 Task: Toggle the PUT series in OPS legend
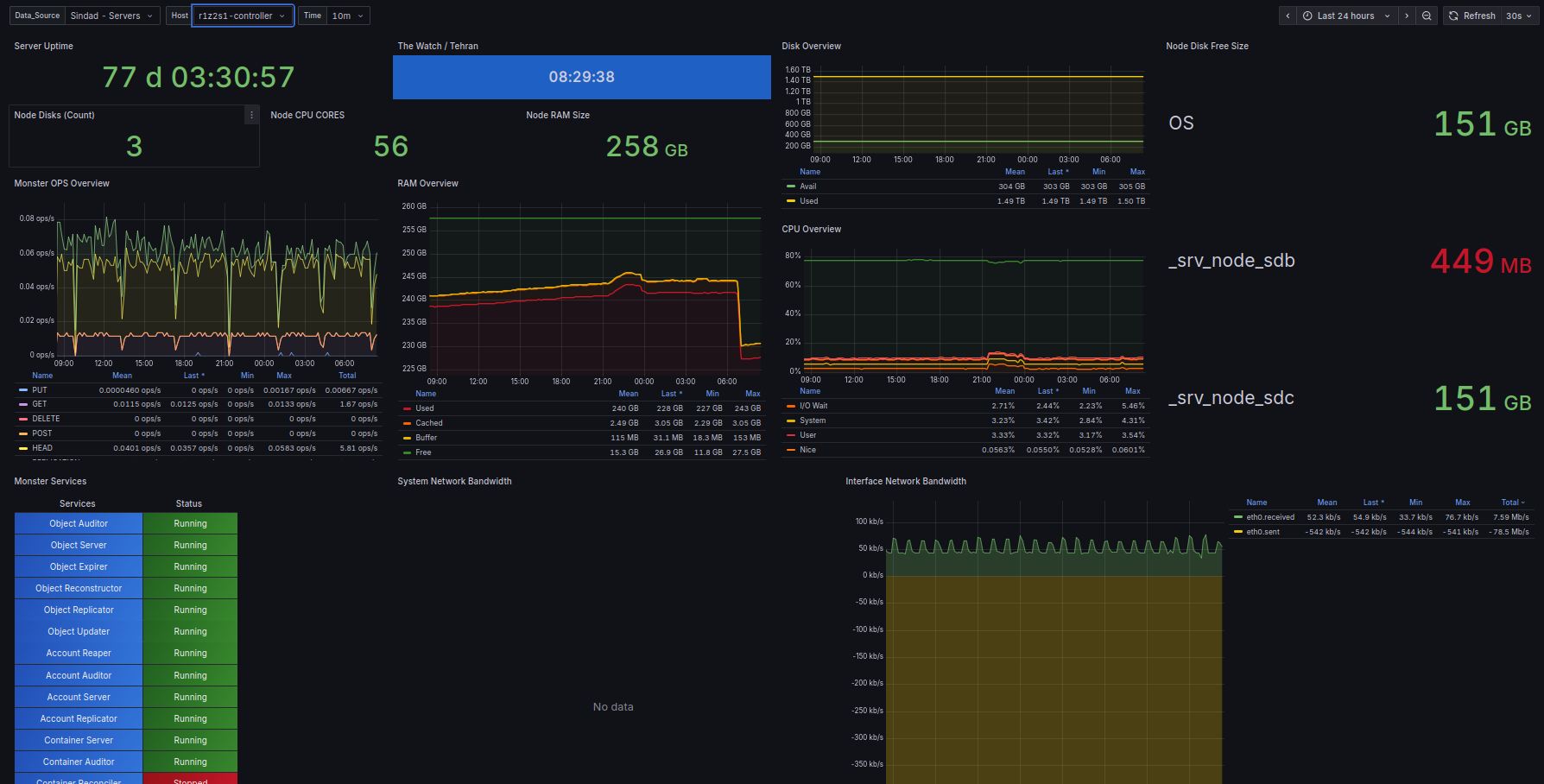click(40, 390)
